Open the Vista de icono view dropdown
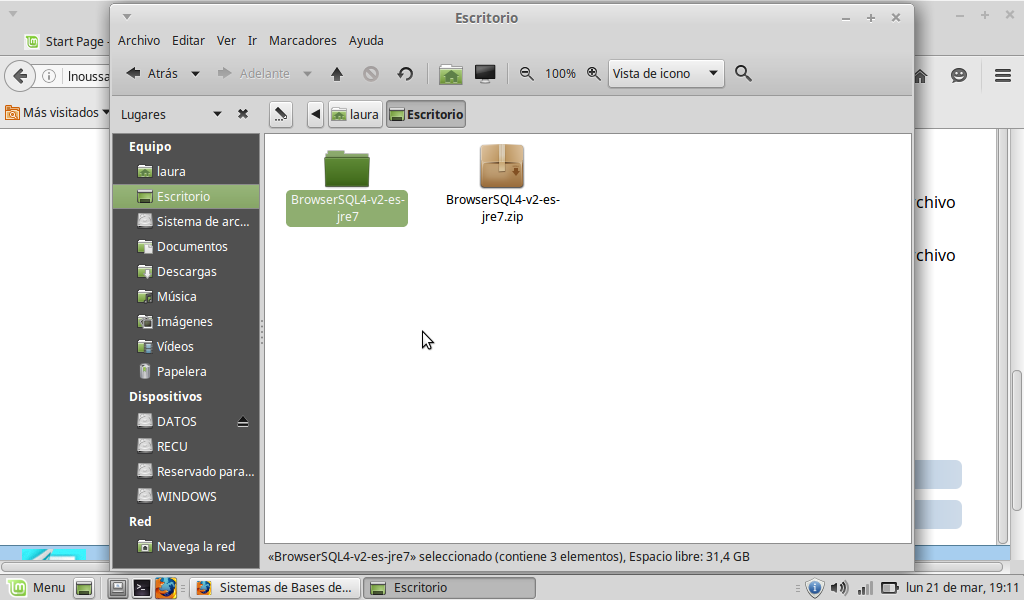 pyautogui.click(x=666, y=73)
